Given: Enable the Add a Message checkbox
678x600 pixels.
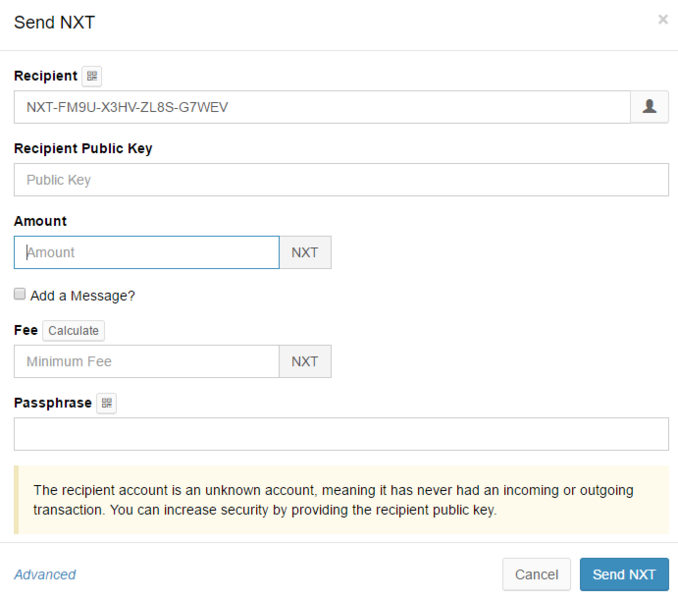Looking at the screenshot, I should pos(20,295).
